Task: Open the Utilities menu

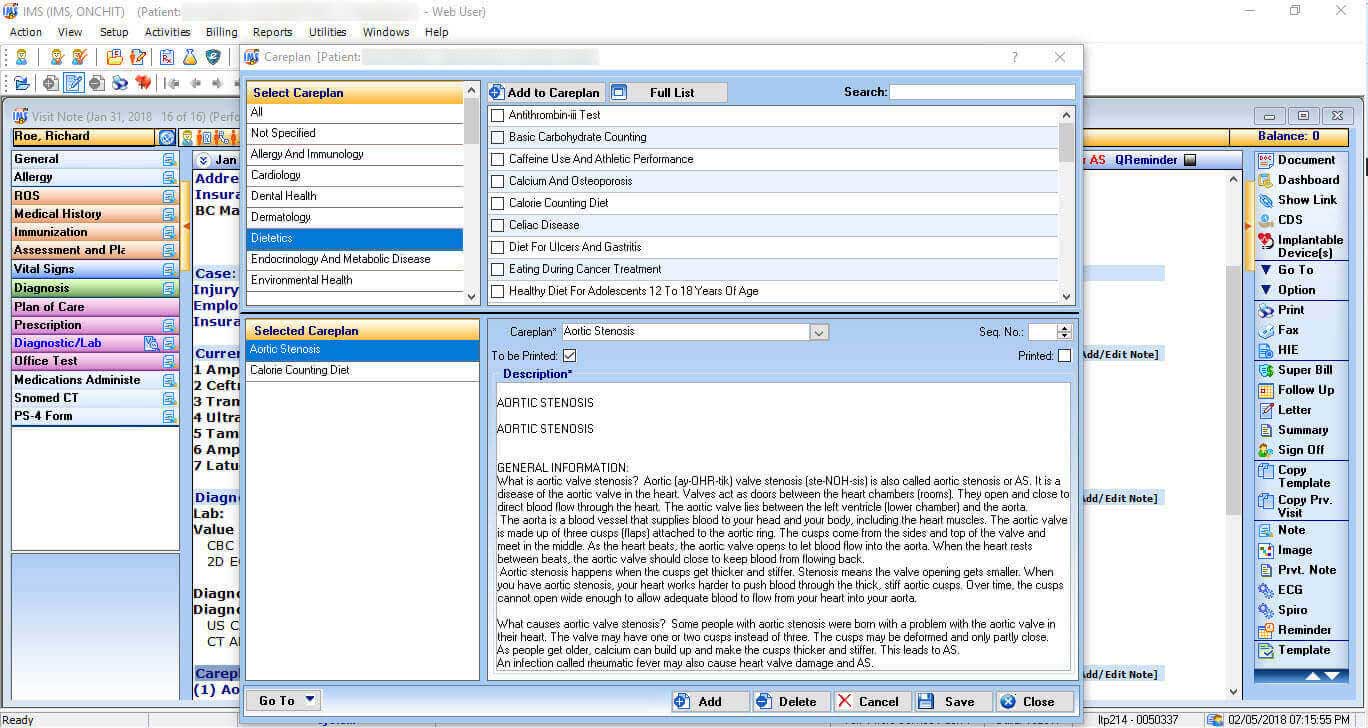Action: tap(327, 31)
